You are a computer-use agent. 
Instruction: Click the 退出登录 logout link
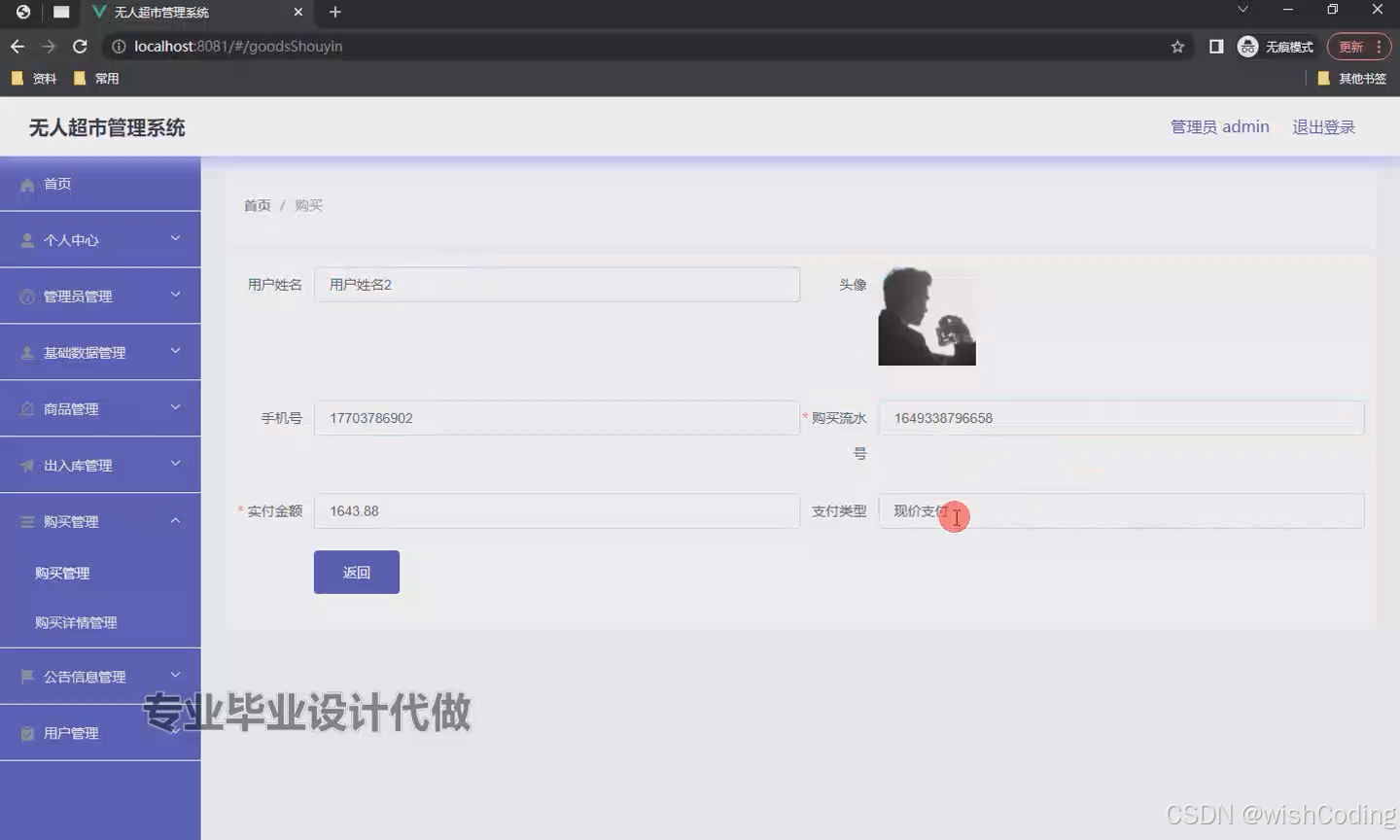click(x=1323, y=126)
